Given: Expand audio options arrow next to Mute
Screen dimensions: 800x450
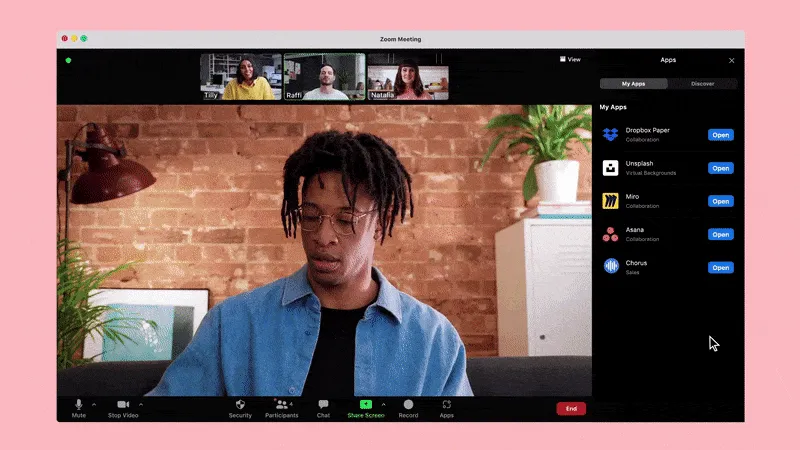Looking at the screenshot, I should tap(94, 405).
